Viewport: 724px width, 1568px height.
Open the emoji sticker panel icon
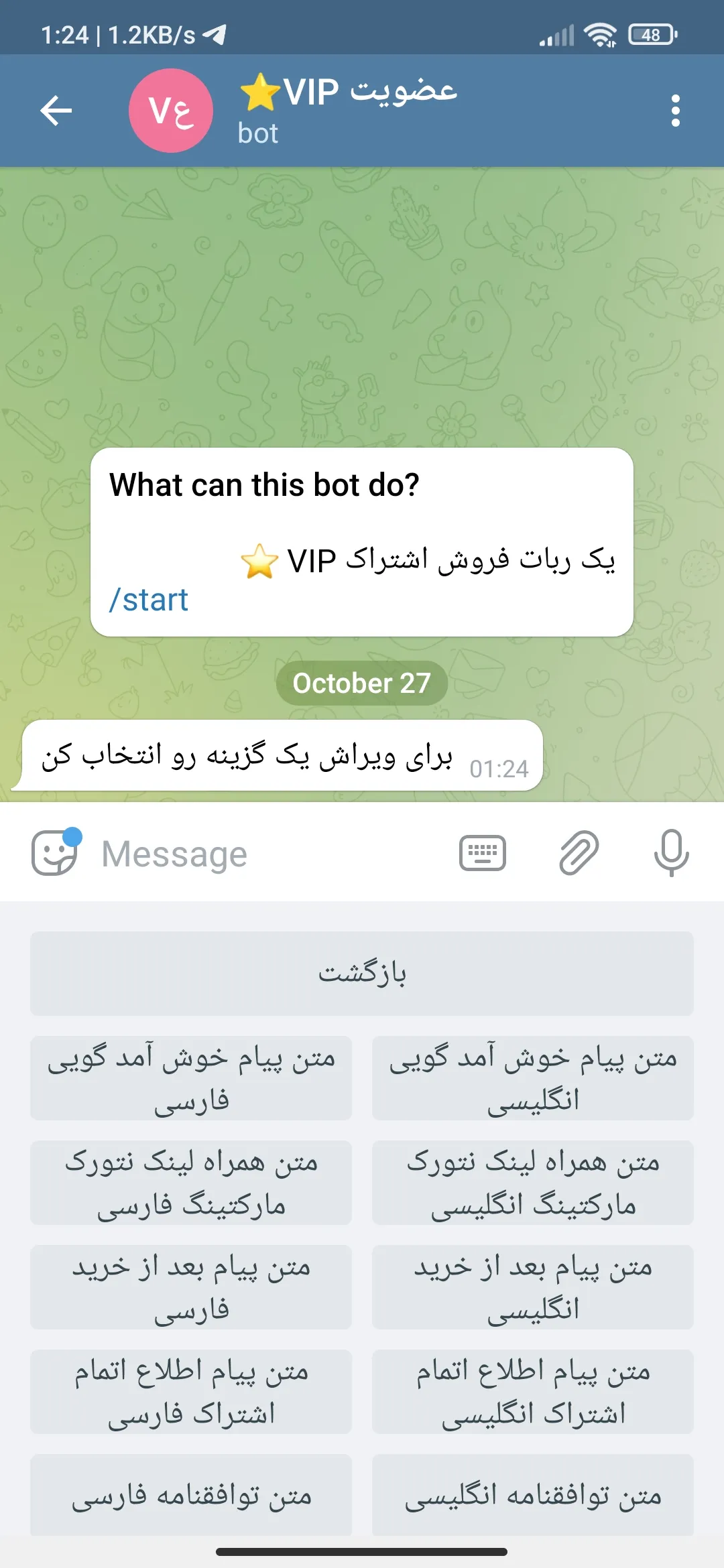(x=56, y=852)
